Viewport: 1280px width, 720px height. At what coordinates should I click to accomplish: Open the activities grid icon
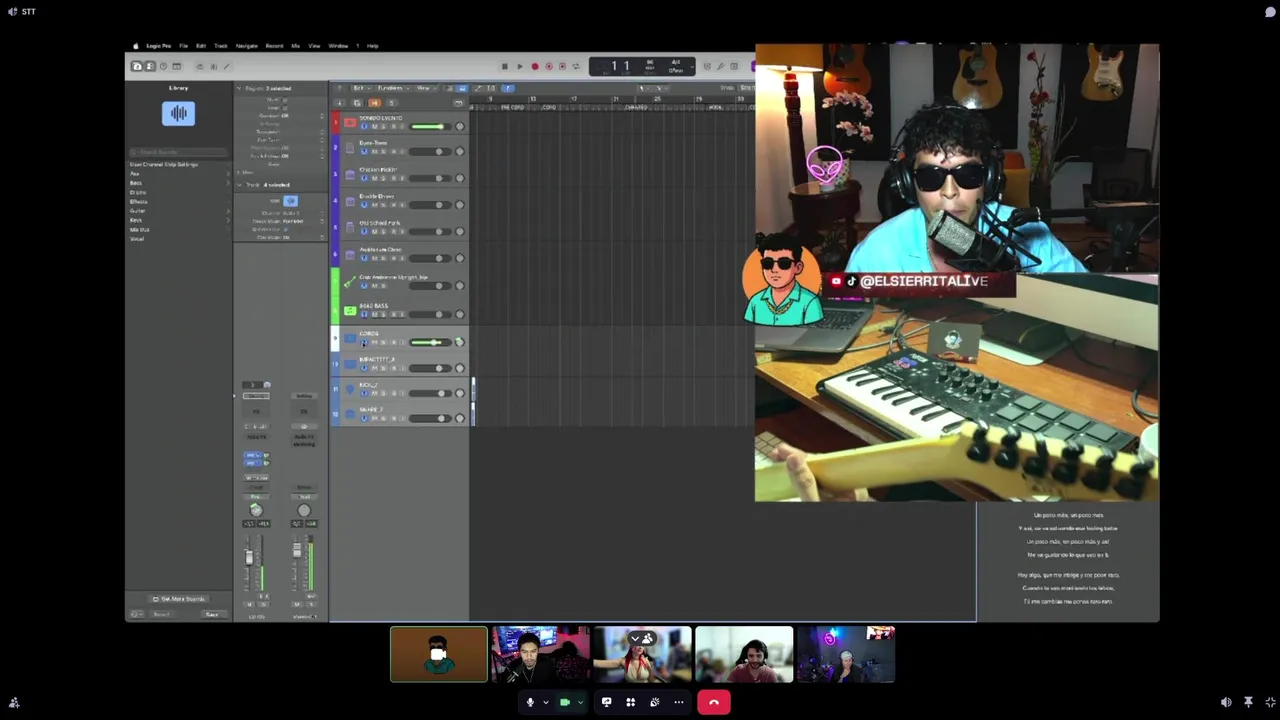coord(630,702)
